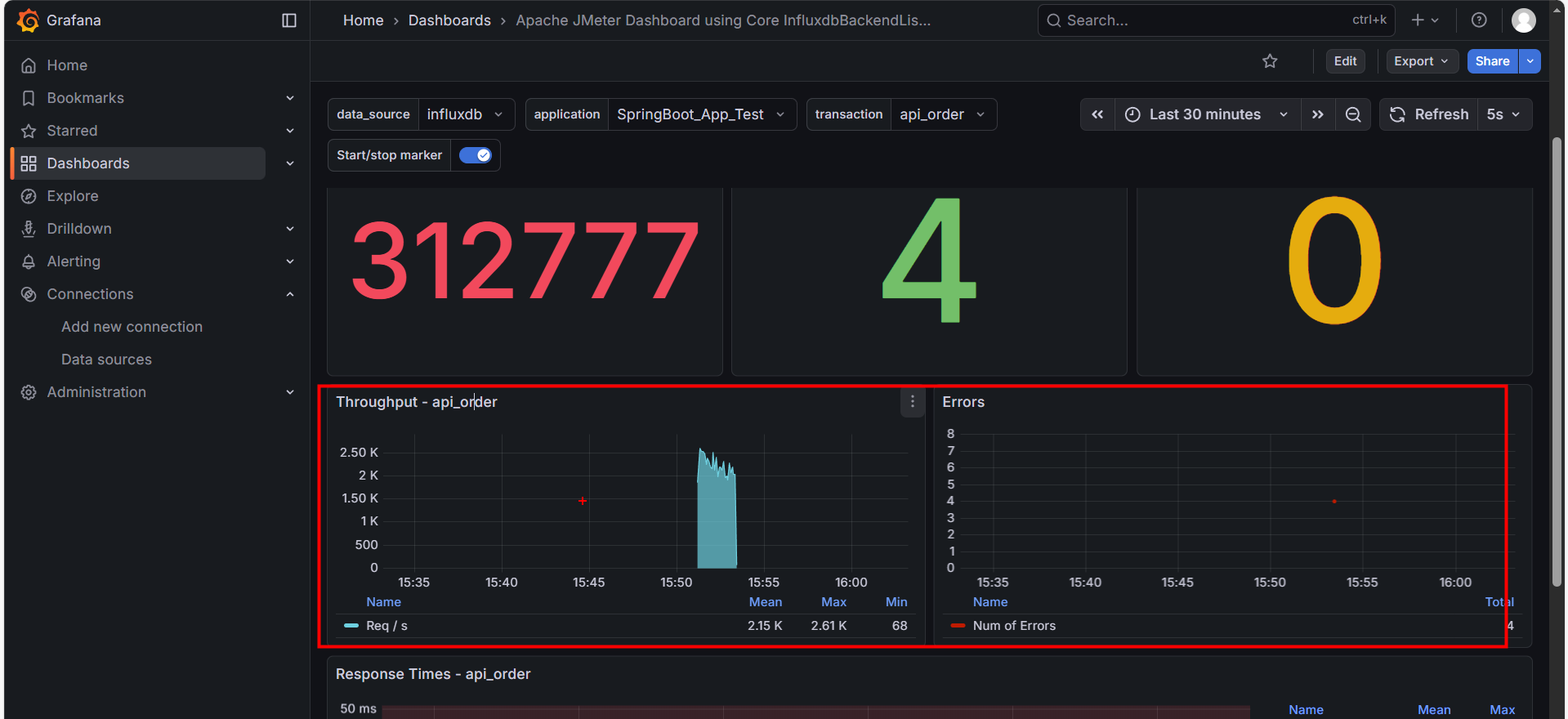This screenshot has height=719, width=1568.
Task: Open the help question mark menu
Action: tap(1479, 20)
